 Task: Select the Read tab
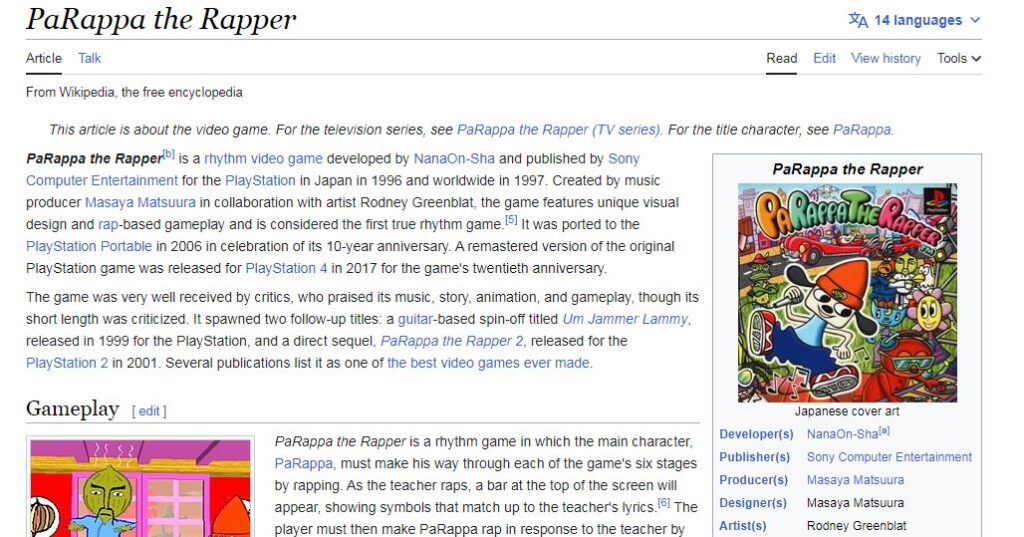pyautogui.click(x=781, y=58)
